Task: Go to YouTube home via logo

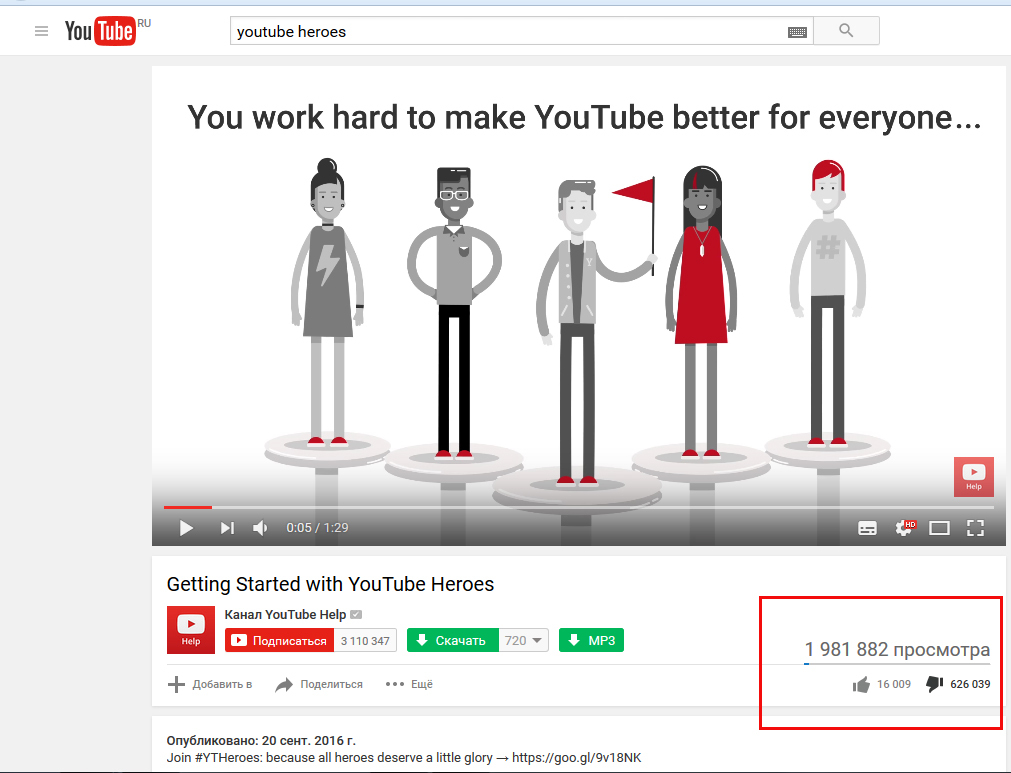Action: pos(100,31)
